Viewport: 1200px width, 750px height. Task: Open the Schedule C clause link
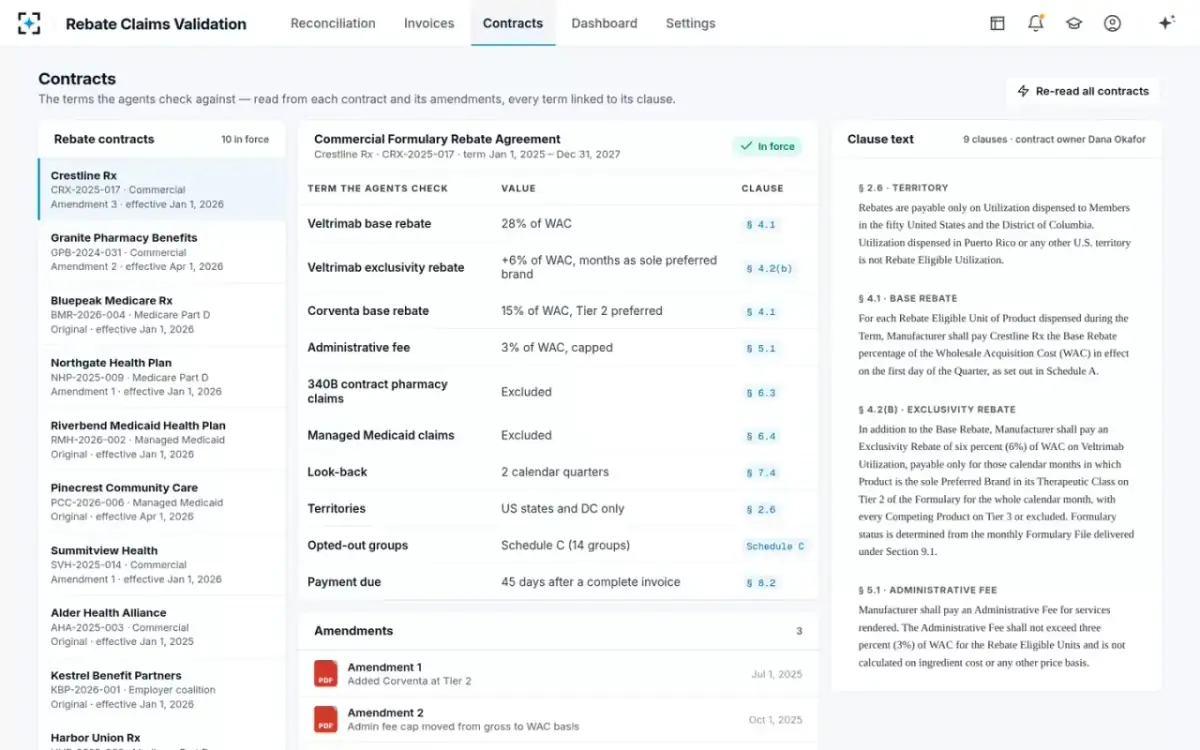coord(775,546)
